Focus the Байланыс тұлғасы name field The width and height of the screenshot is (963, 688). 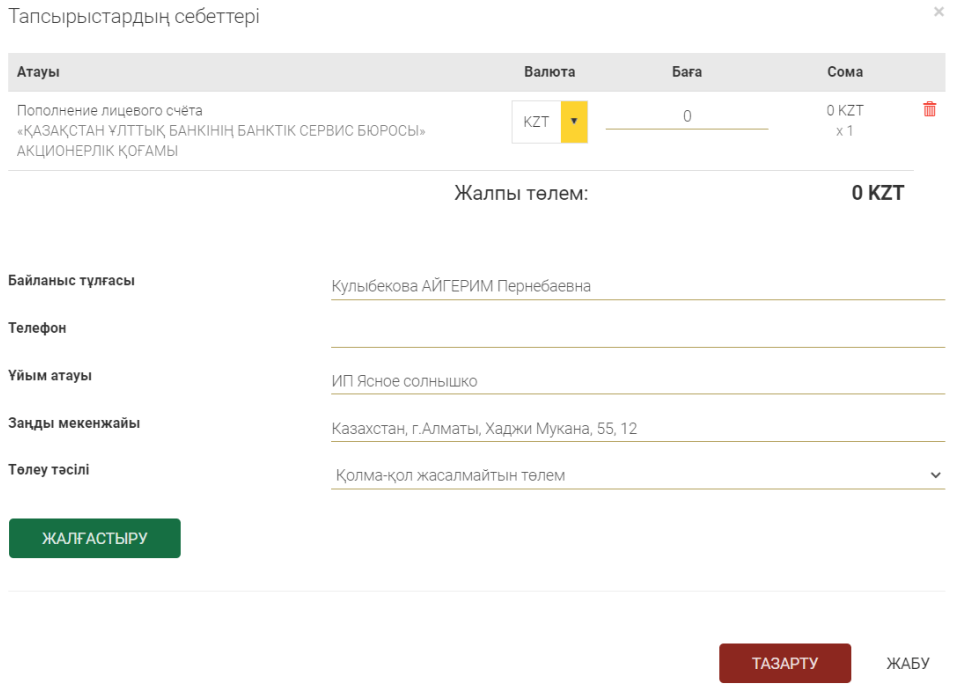pyautogui.click(x=637, y=286)
